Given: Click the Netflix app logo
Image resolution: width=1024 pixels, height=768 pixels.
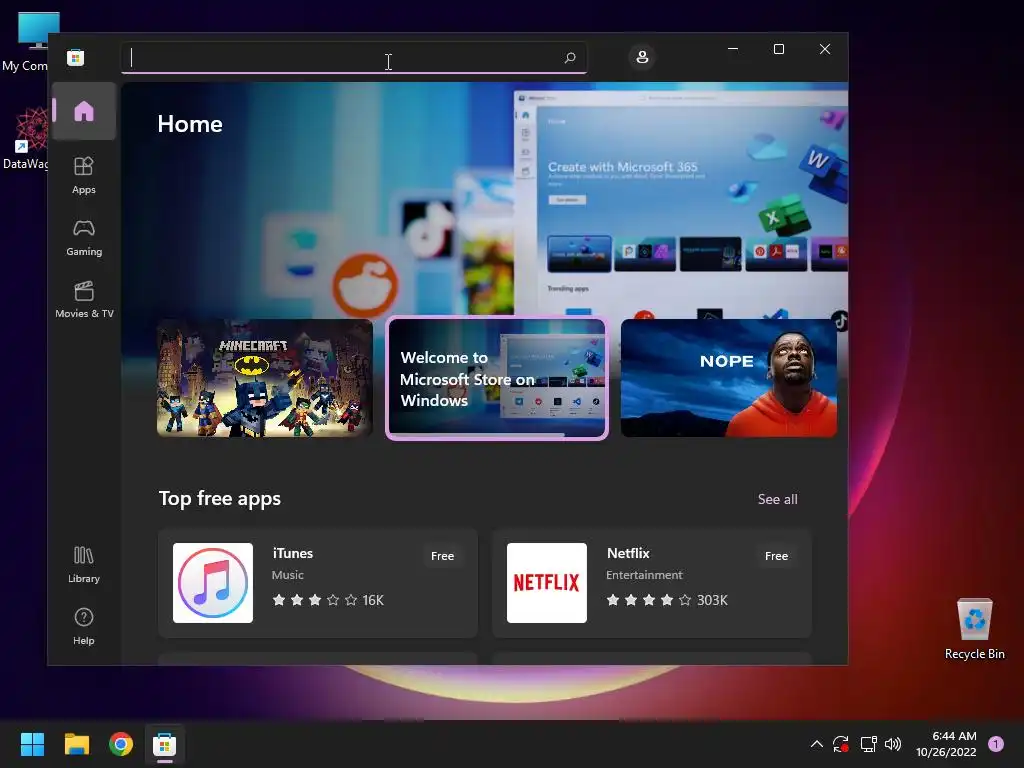Looking at the screenshot, I should pyautogui.click(x=547, y=583).
